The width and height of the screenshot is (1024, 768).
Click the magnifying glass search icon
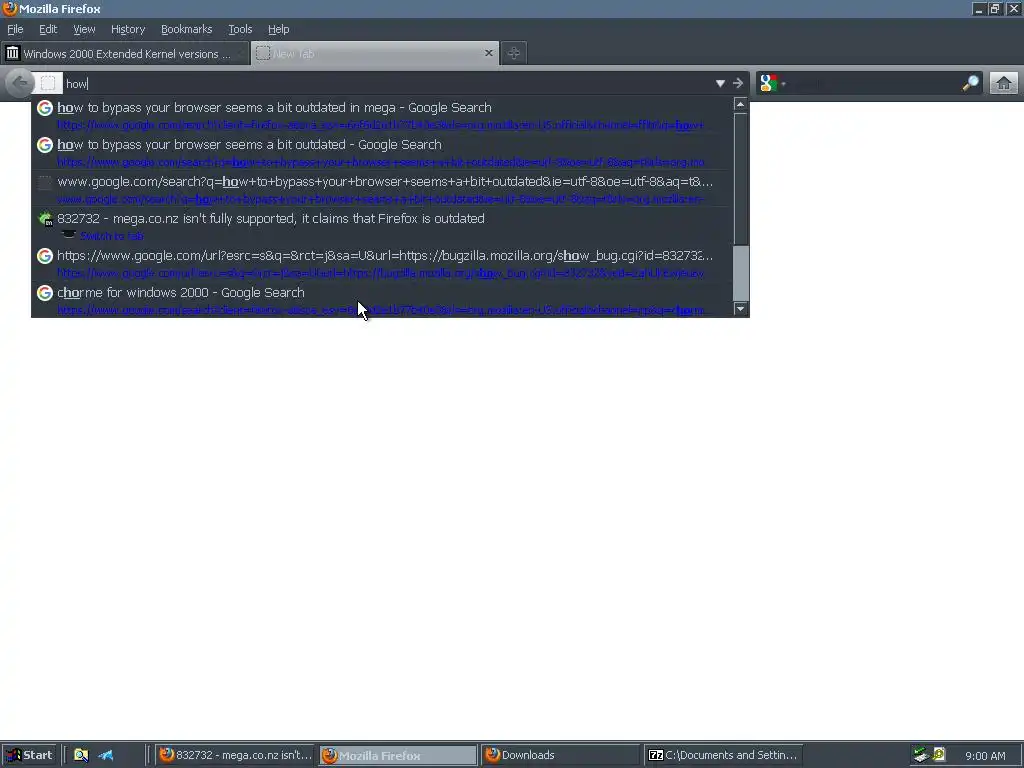tap(970, 83)
